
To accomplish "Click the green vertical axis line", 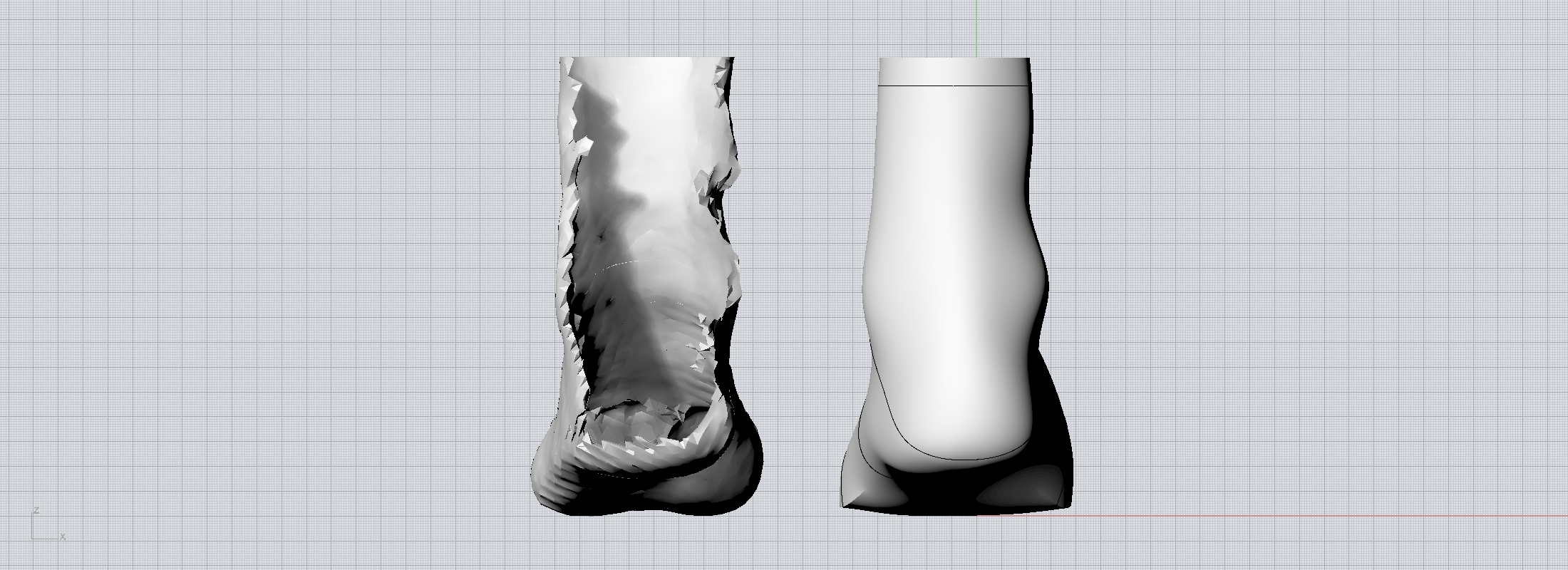I will [976, 28].
